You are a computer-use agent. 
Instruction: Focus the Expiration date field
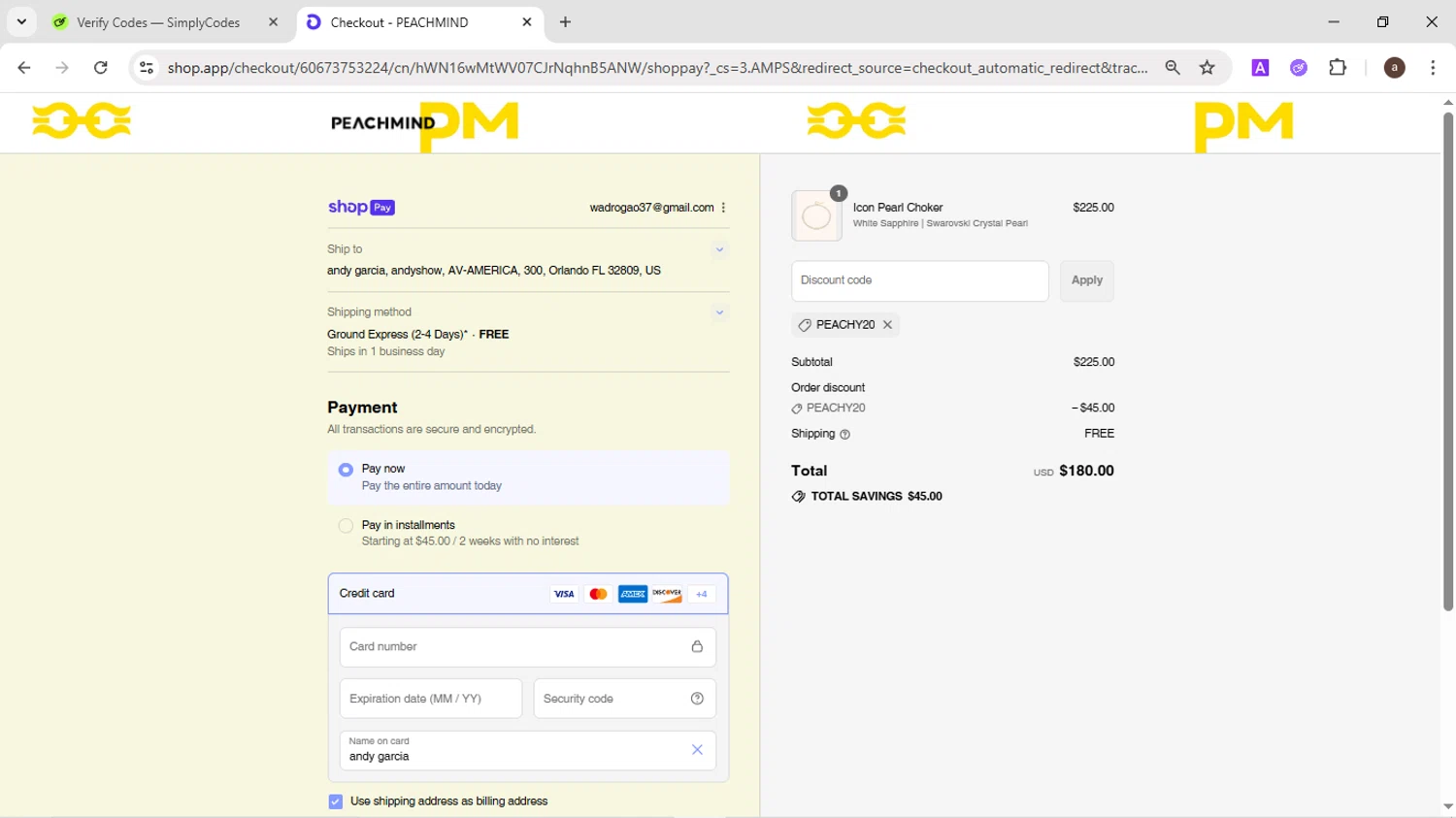[x=431, y=699]
